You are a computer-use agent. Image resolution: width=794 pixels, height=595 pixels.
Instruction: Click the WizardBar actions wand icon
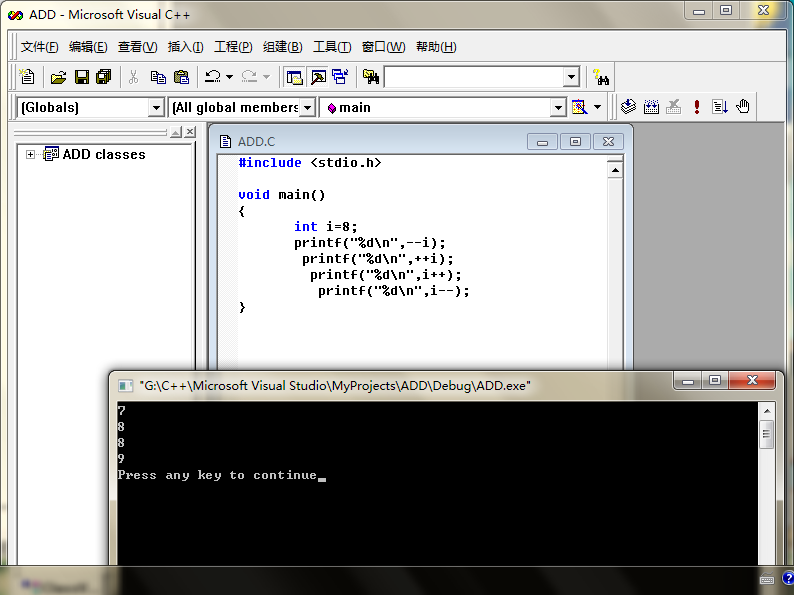point(579,107)
